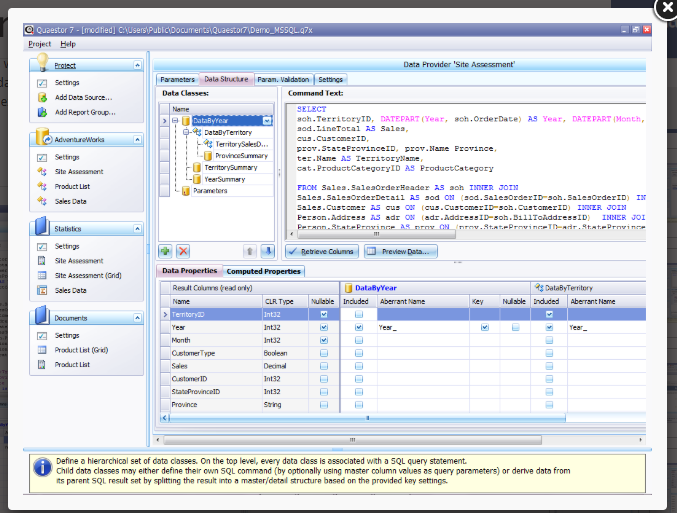Toggle DataByTerritory Included checkbox for TerritoryID row
Image resolution: width=677 pixels, height=513 pixels.
coord(549,314)
